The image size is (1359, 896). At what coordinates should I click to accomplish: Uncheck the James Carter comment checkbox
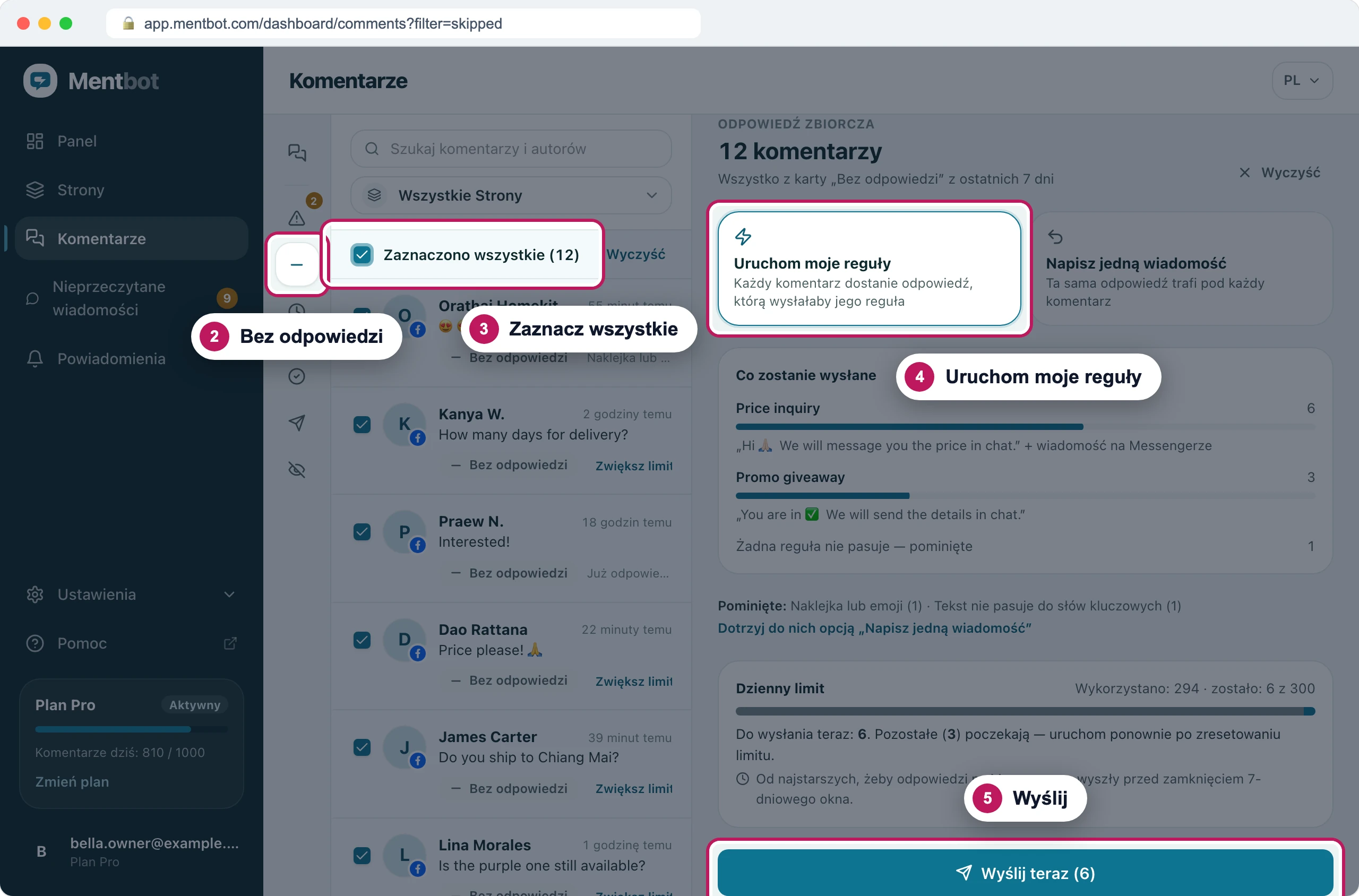click(x=362, y=747)
